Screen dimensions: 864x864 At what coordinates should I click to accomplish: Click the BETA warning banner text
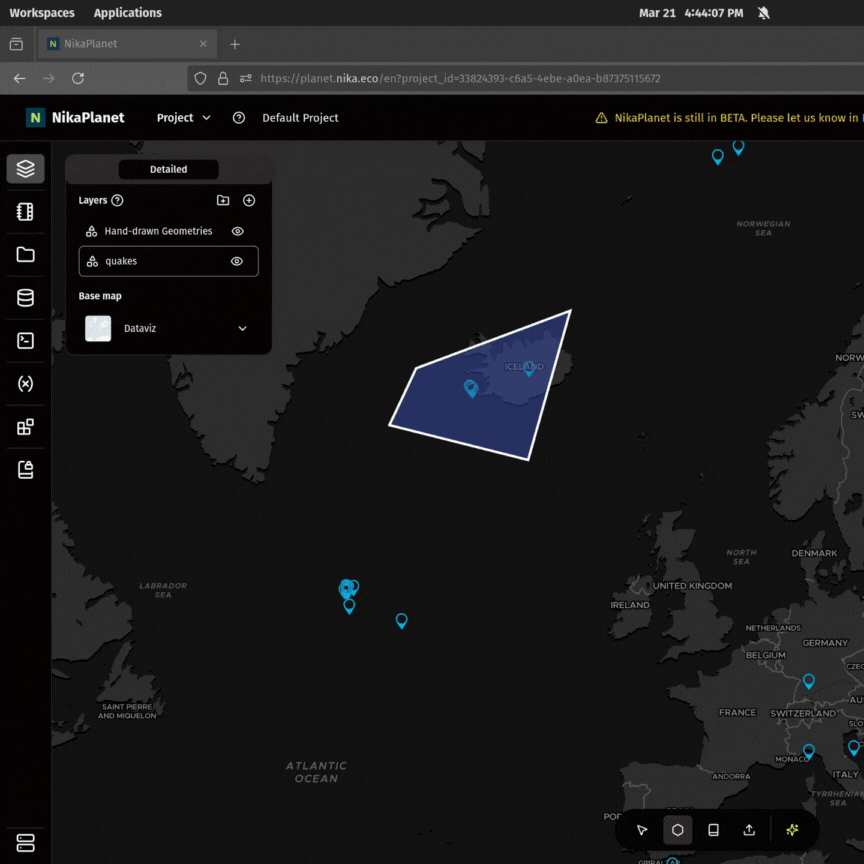click(738, 118)
